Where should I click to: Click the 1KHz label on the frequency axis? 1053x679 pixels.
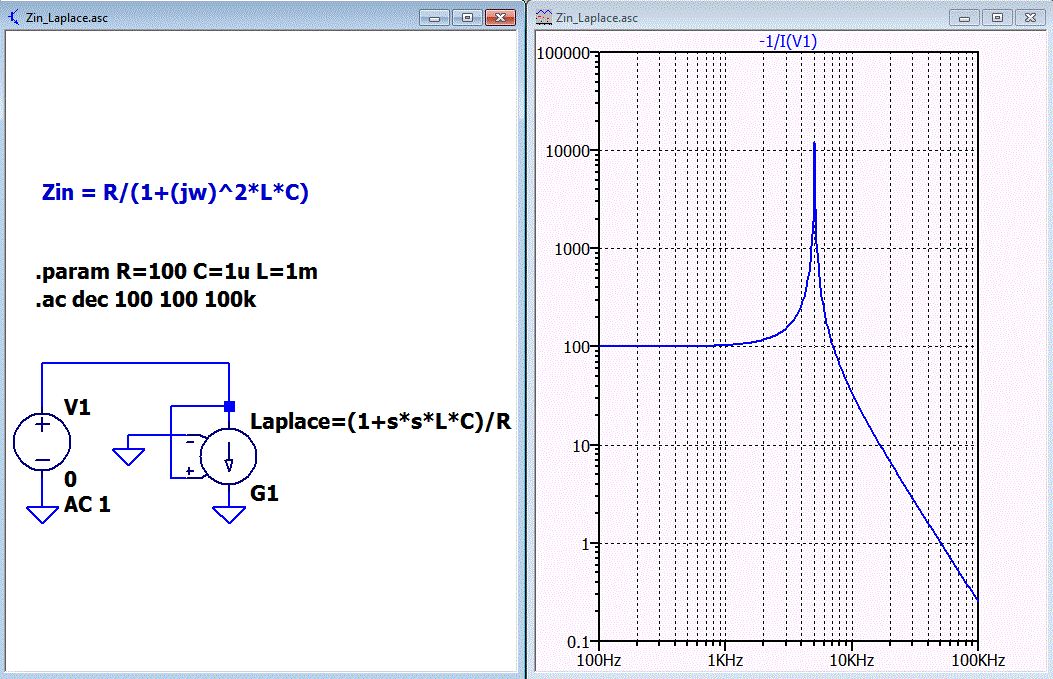723,661
